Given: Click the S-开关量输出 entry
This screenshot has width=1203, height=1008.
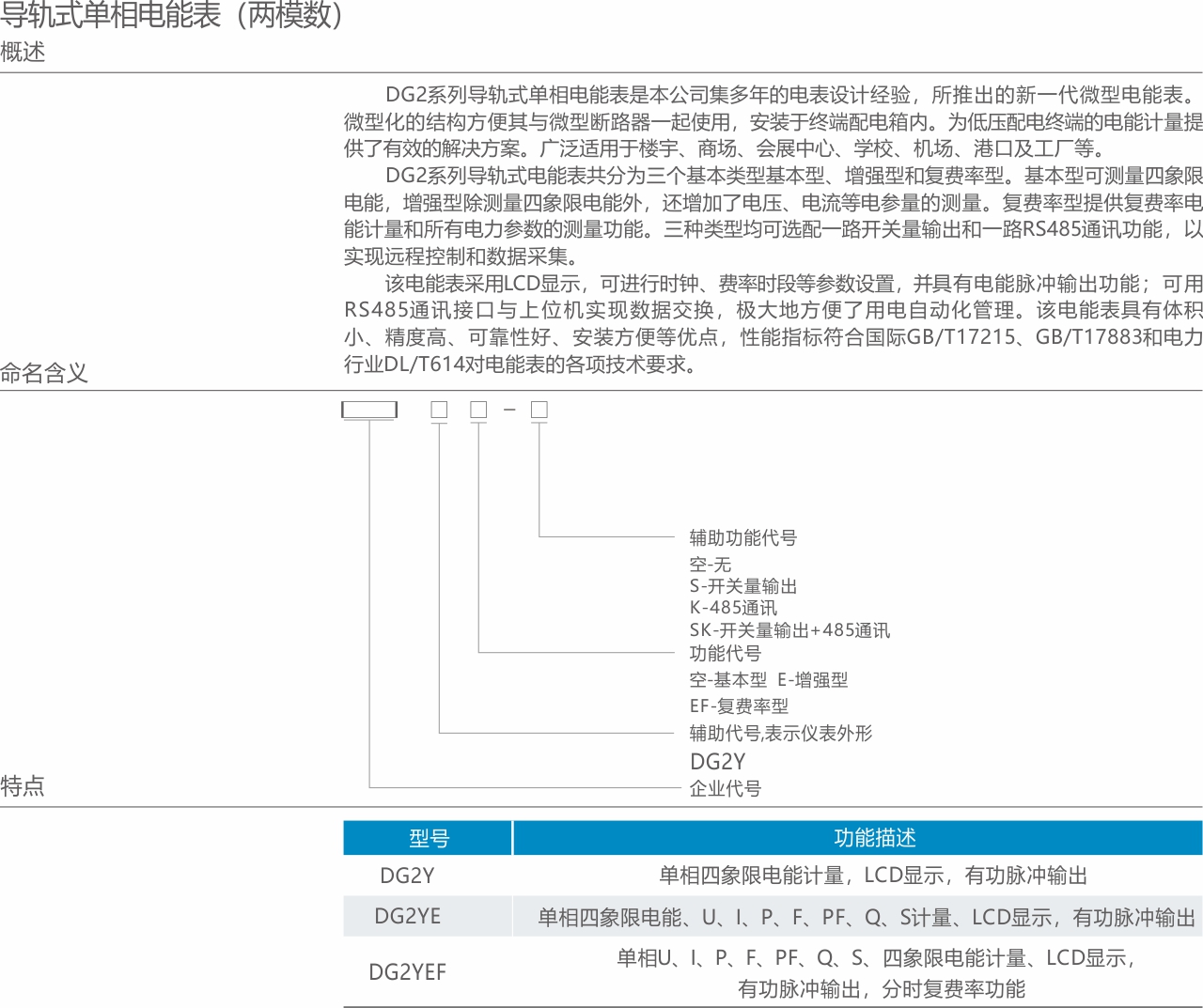Looking at the screenshot, I should 742,586.
